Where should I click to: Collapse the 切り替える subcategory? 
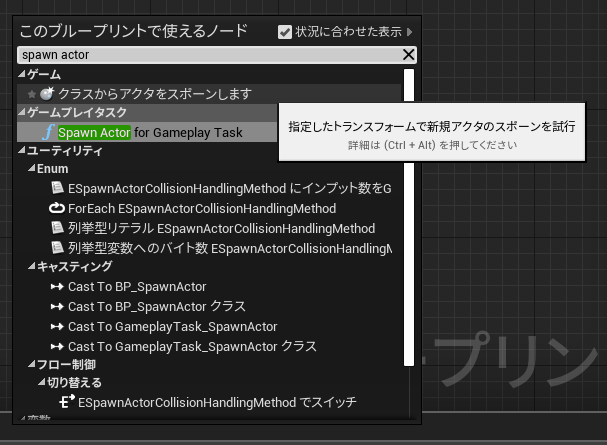point(41,382)
